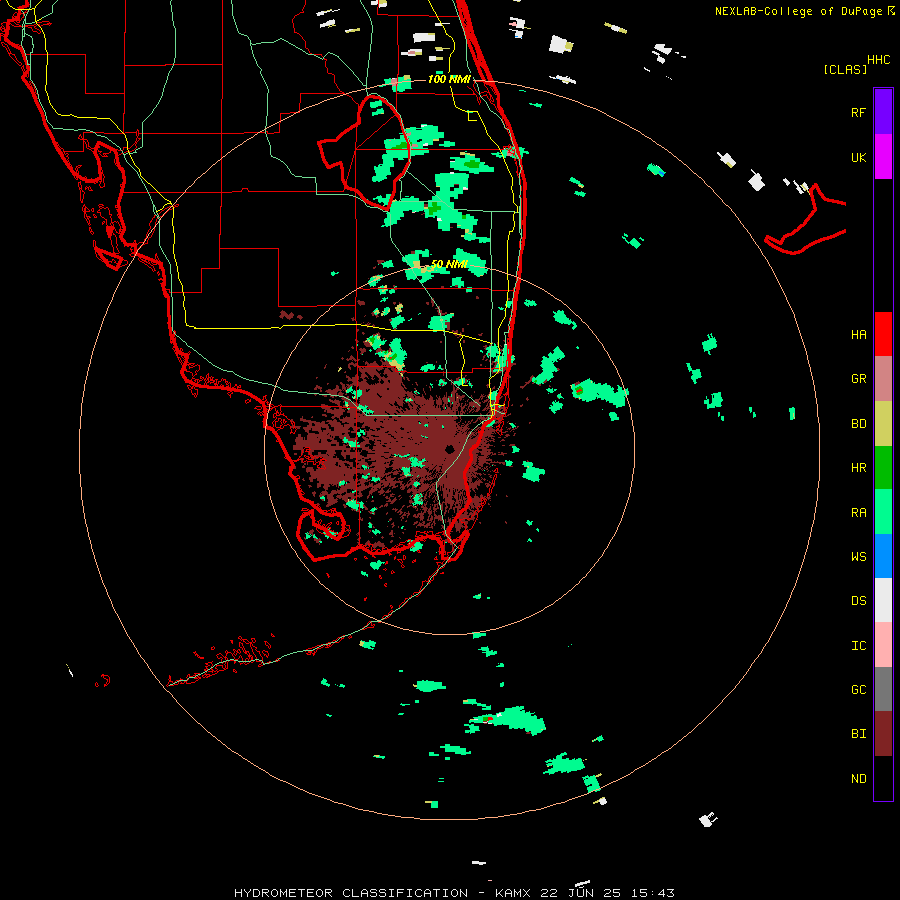Image resolution: width=900 pixels, height=900 pixels.
Task: Click the 'RA' legend label
Action: click(x=858, y=513)
